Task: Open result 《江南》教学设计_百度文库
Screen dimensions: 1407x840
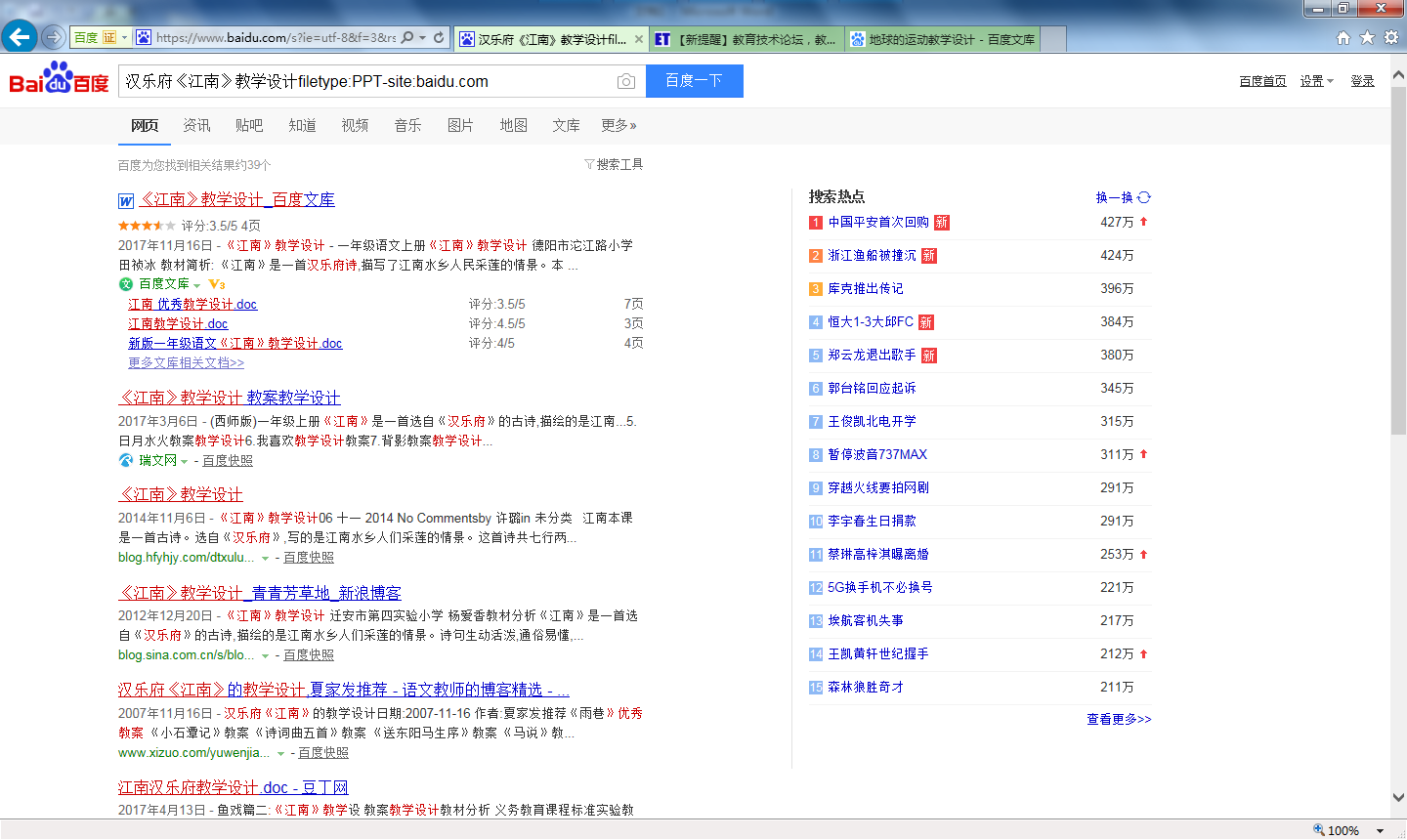Action: (x=237, y=199)
